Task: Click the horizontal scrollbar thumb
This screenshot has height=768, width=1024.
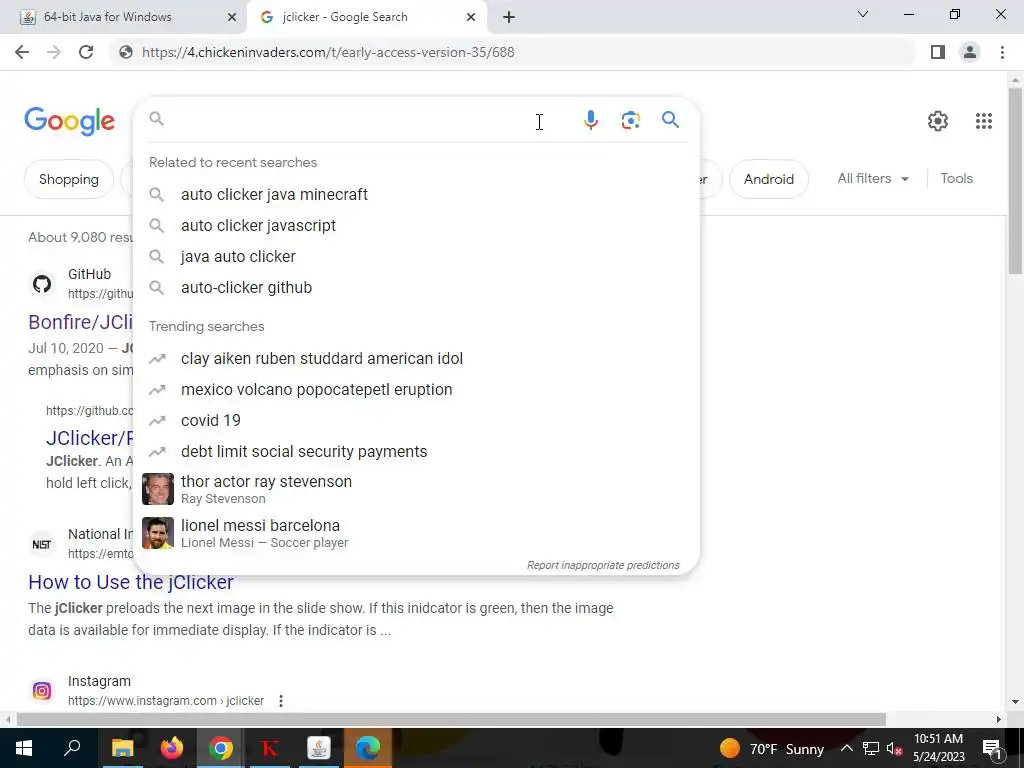Action: click(x=451, y=720)
